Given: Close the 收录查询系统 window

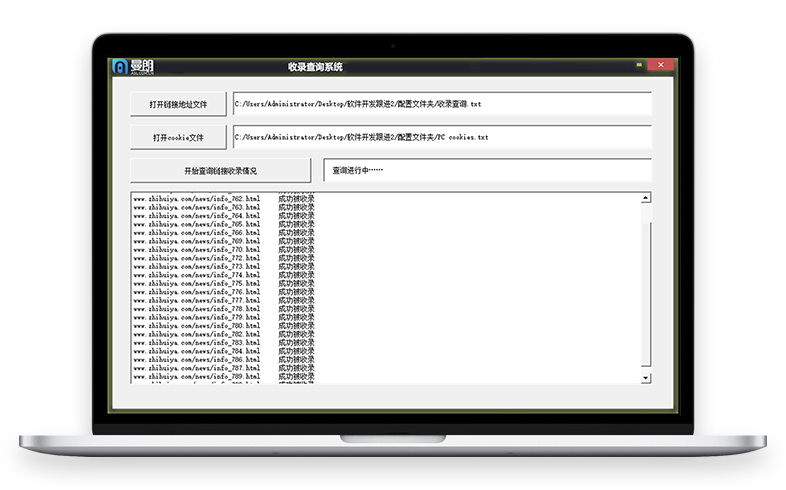Looking at the screenshot, I should [x=661, y=65].
